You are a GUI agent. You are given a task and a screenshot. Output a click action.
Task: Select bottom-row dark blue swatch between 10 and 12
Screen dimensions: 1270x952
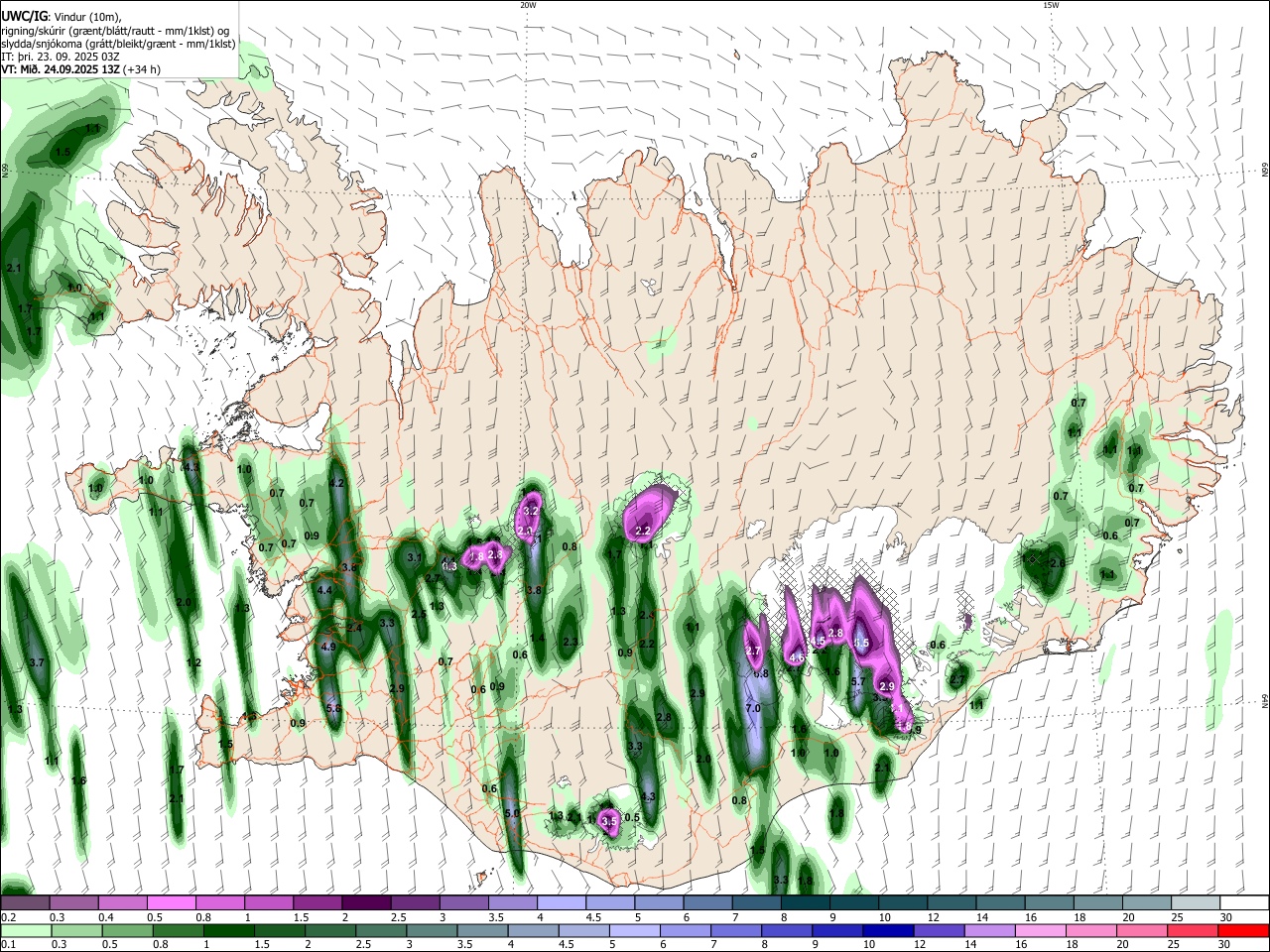[886, 930]
